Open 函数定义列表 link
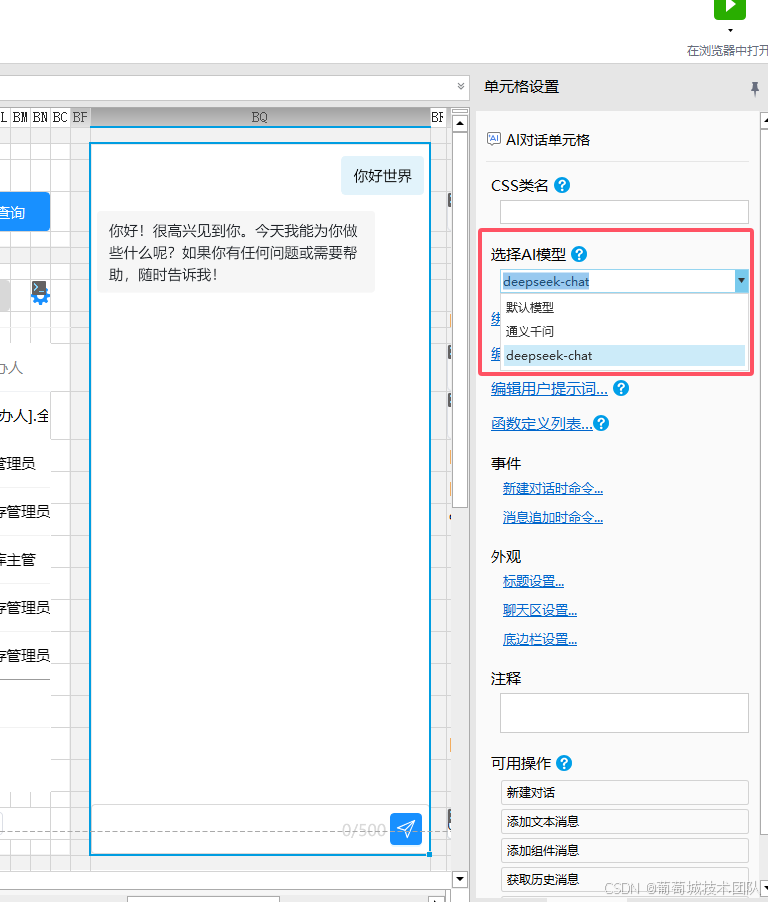The height and width of the screenshot is (902, 768). click(x=541, y=424)
